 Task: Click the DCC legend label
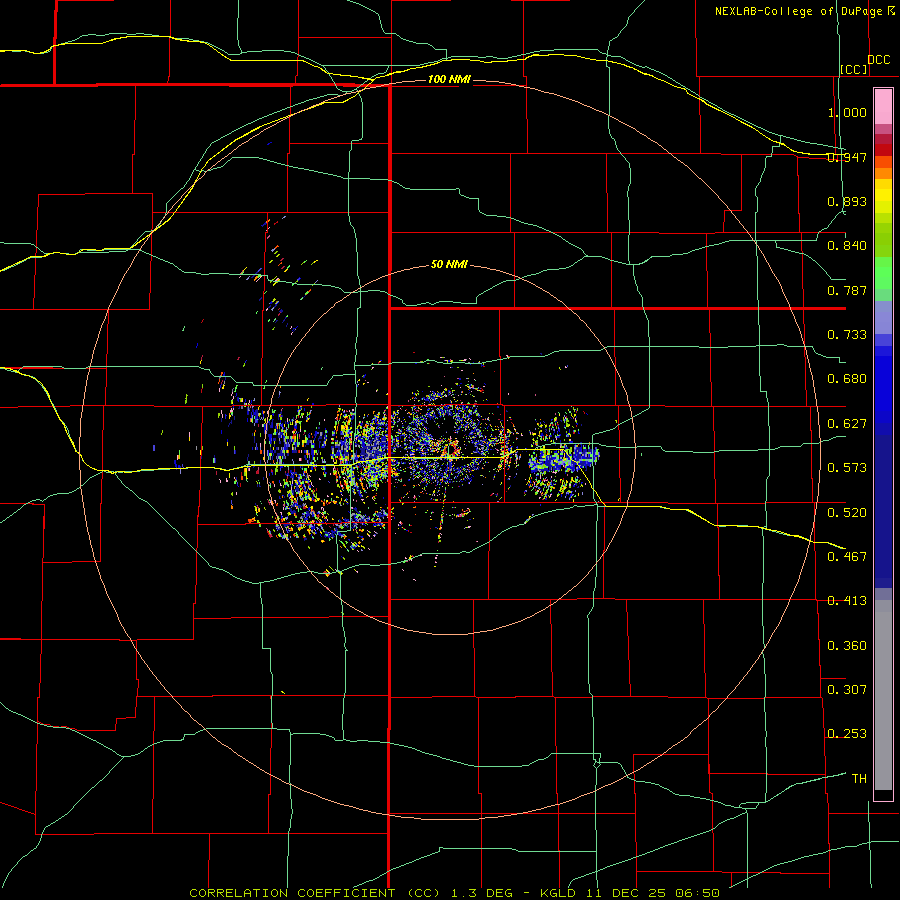point(878,60)
